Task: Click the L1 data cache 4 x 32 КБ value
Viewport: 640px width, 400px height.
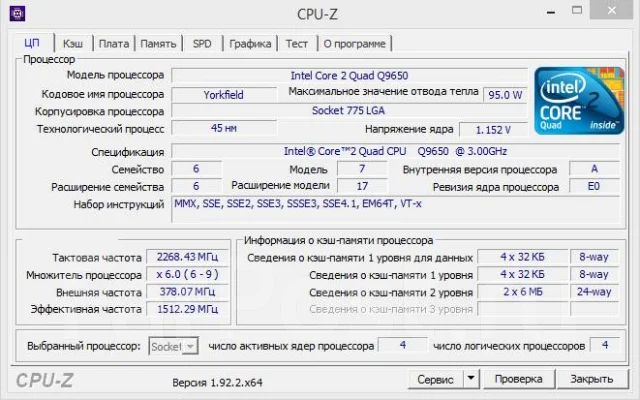Action: [522, 257]
